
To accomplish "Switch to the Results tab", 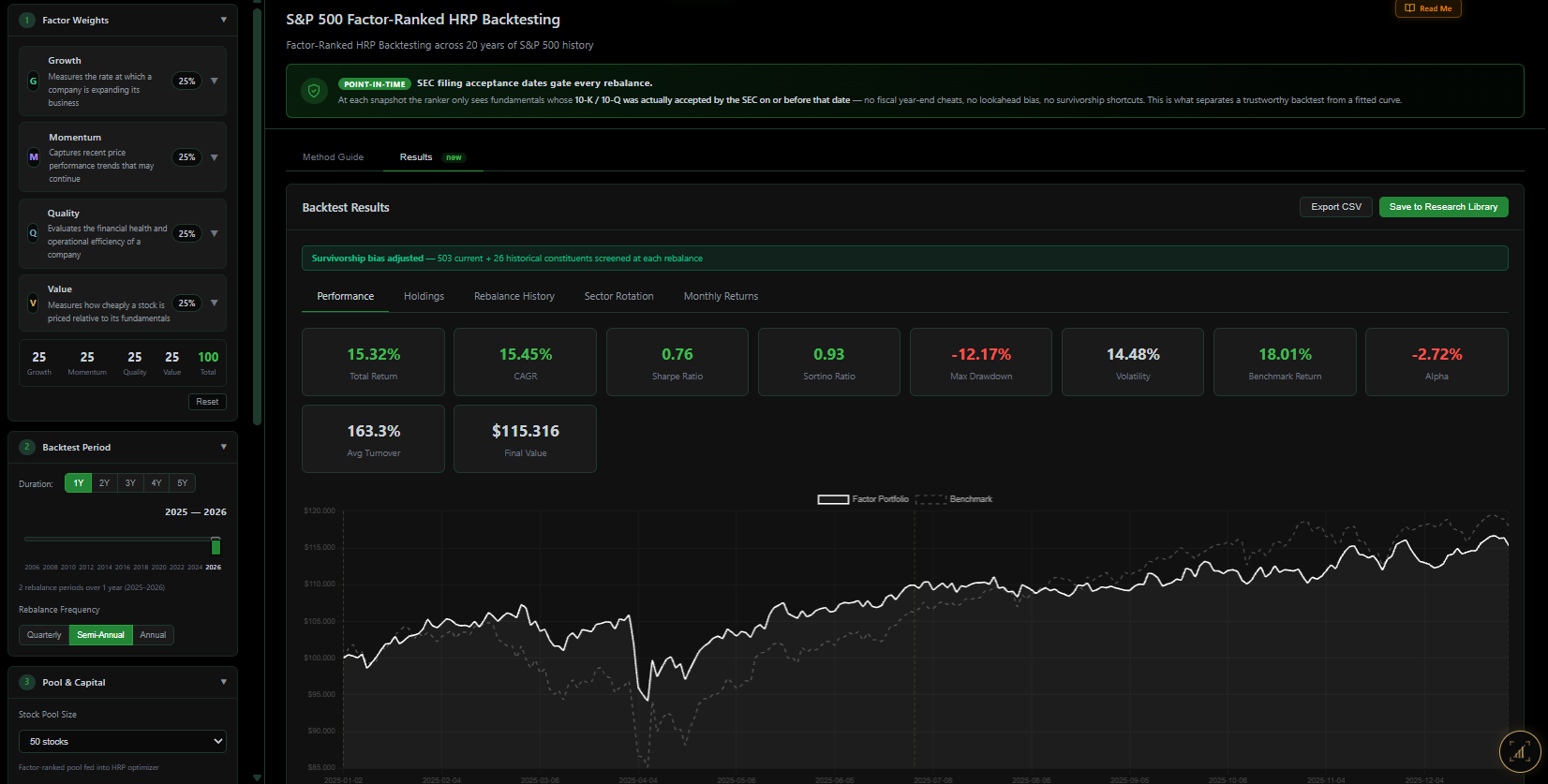I will 431,157.
